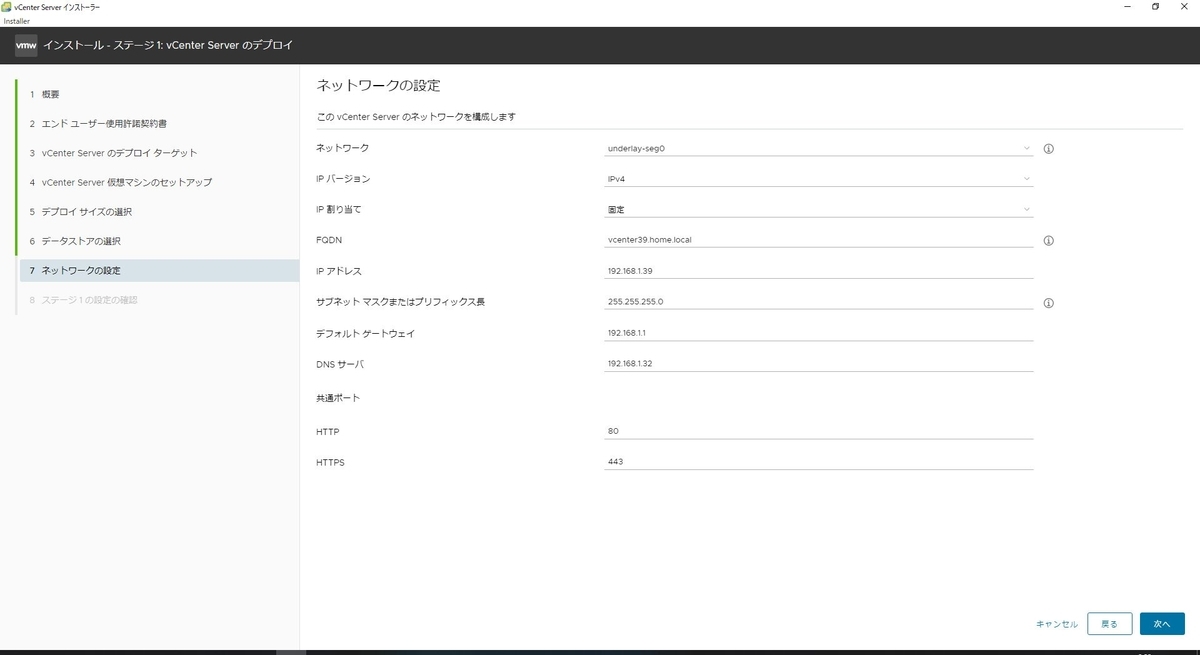Click the 戻る button
Screen dimensions: 1200x655
1110,624
